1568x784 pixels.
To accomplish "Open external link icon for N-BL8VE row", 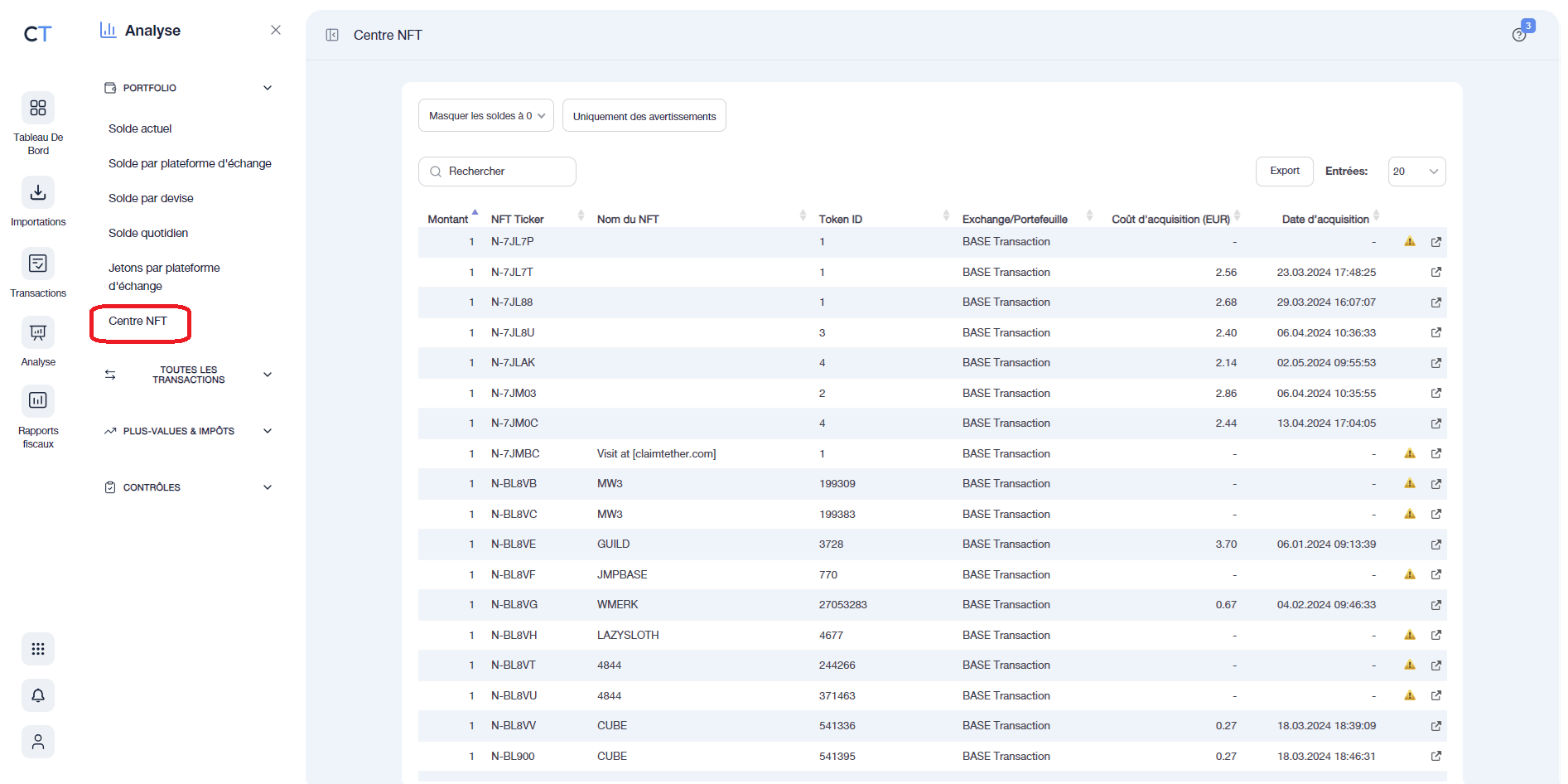I will [x=1436, y=544].
